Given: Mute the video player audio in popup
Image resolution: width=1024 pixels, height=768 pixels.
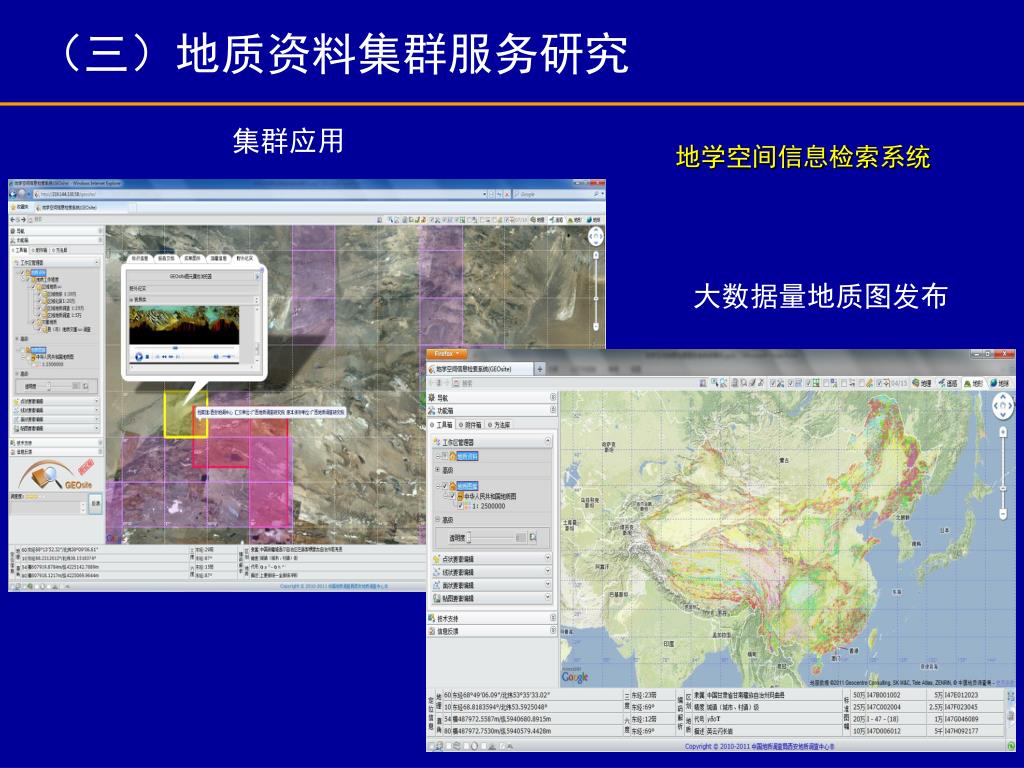Looking at the screenshot, I should pyautogui.click(x=216, y=357).
